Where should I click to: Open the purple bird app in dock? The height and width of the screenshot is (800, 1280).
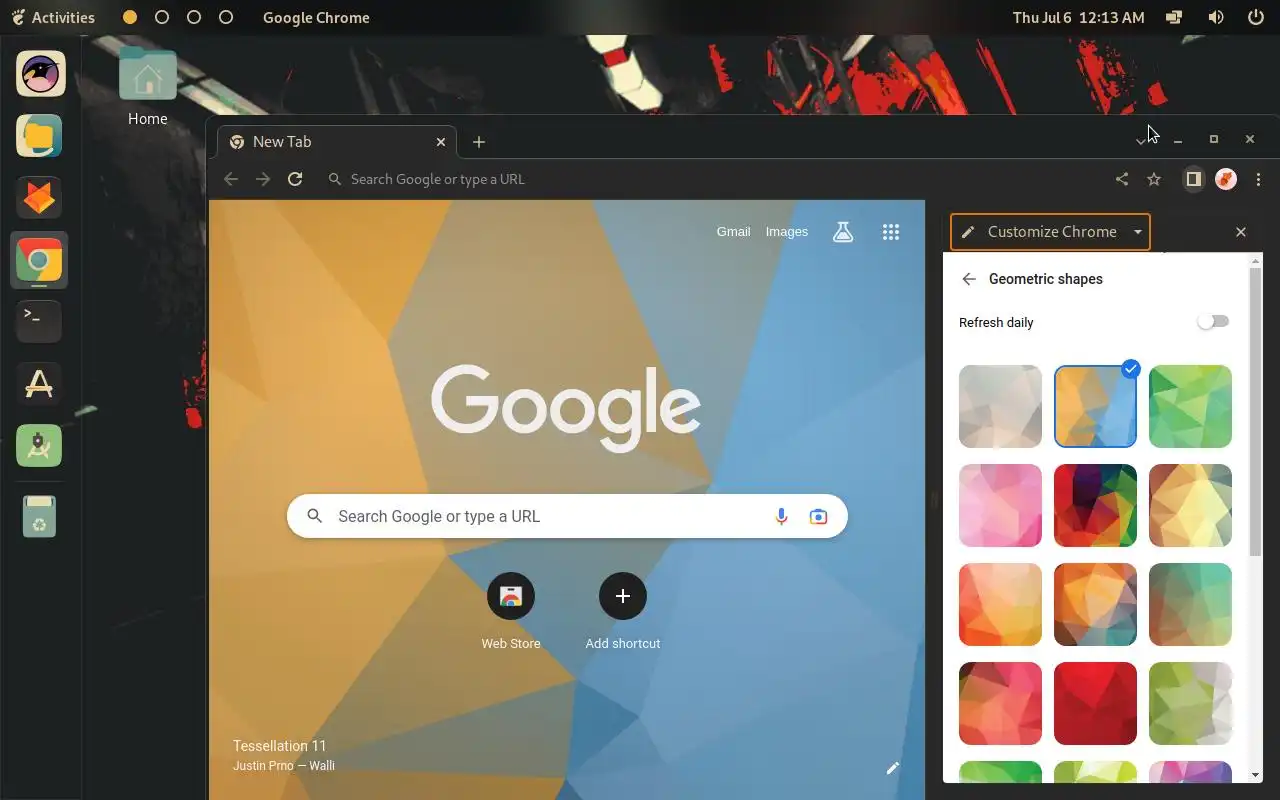tap(39, 74)
